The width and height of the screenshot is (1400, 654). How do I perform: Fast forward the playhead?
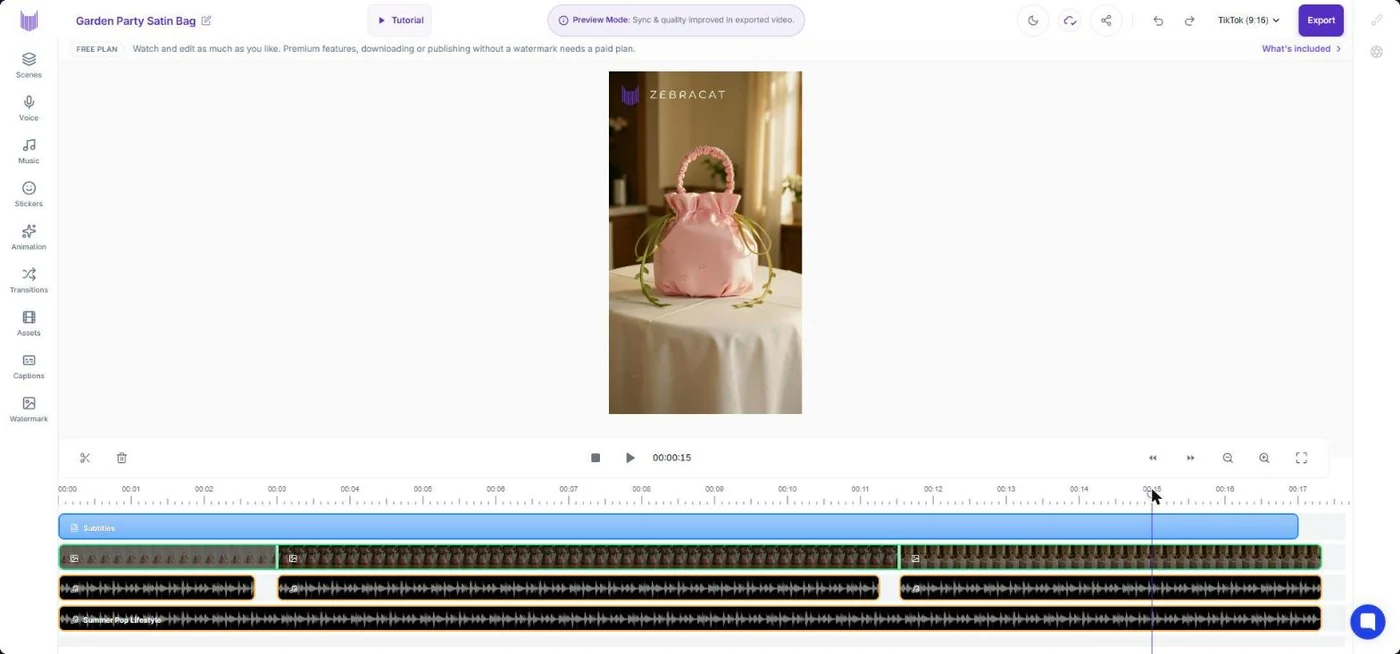click(1190, 458)
